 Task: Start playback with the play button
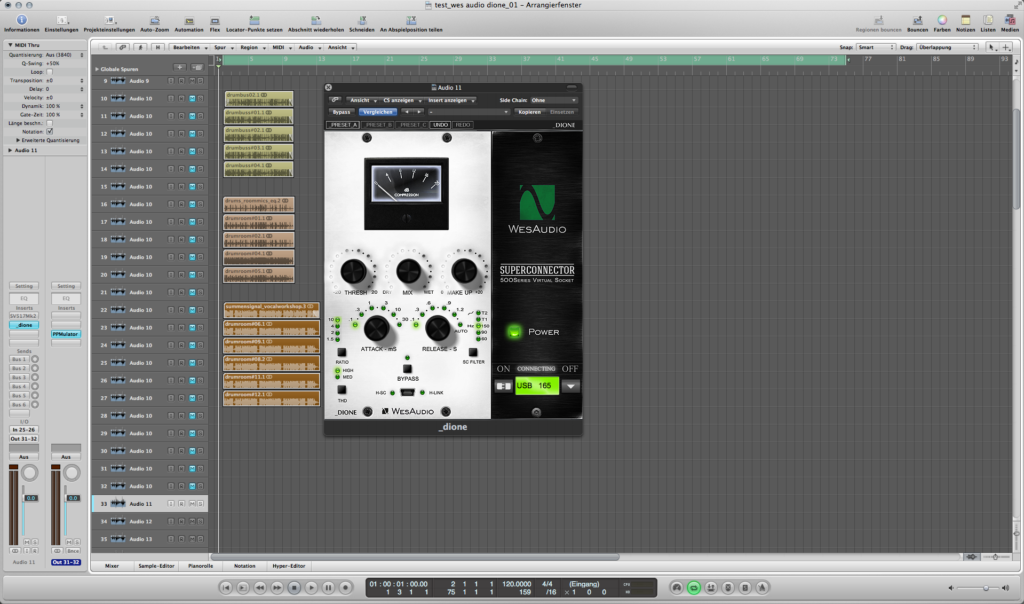(x=311, y=588)
